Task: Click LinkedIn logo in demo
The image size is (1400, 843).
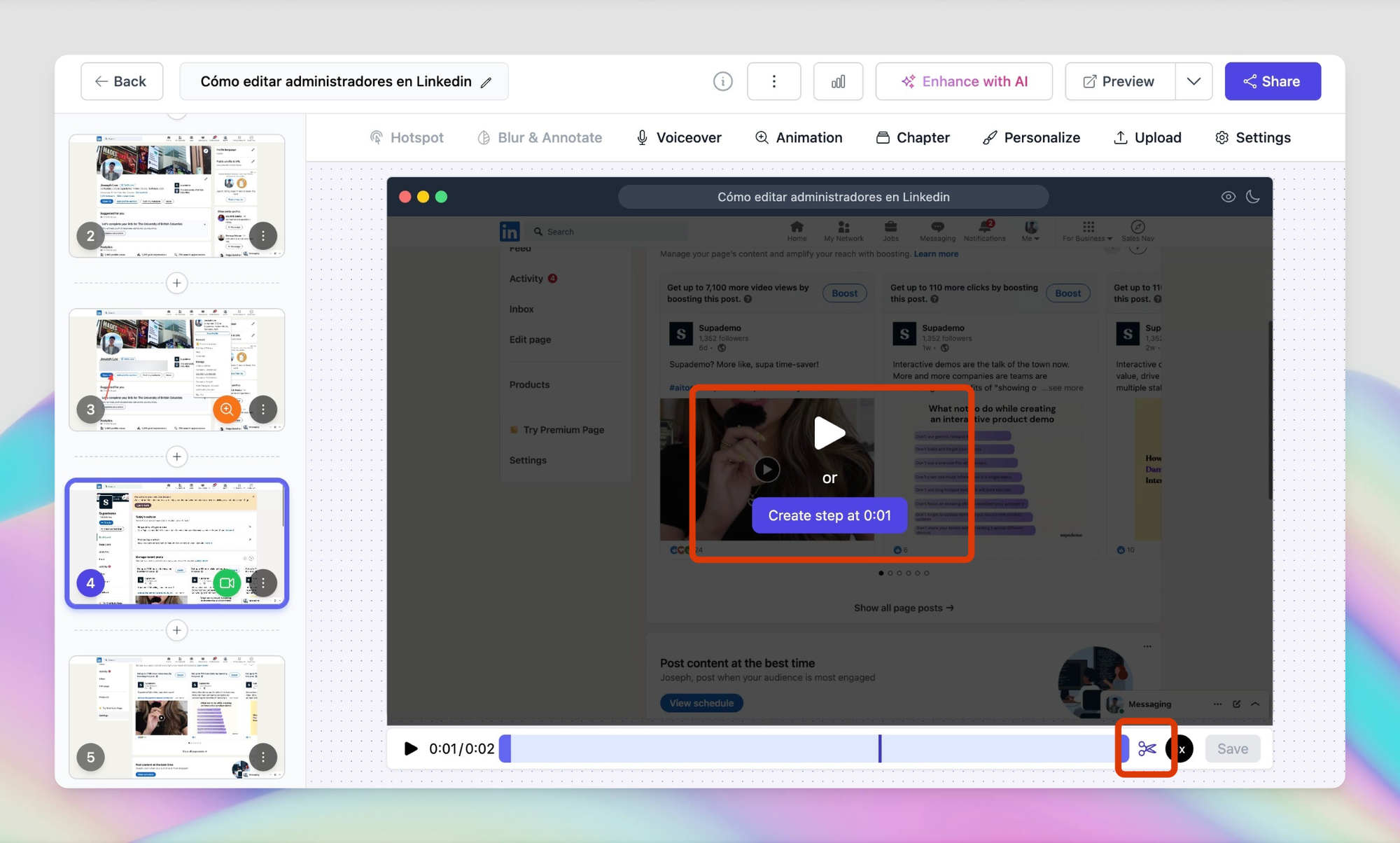Action: pyautogui.click(x=510, y=231)
